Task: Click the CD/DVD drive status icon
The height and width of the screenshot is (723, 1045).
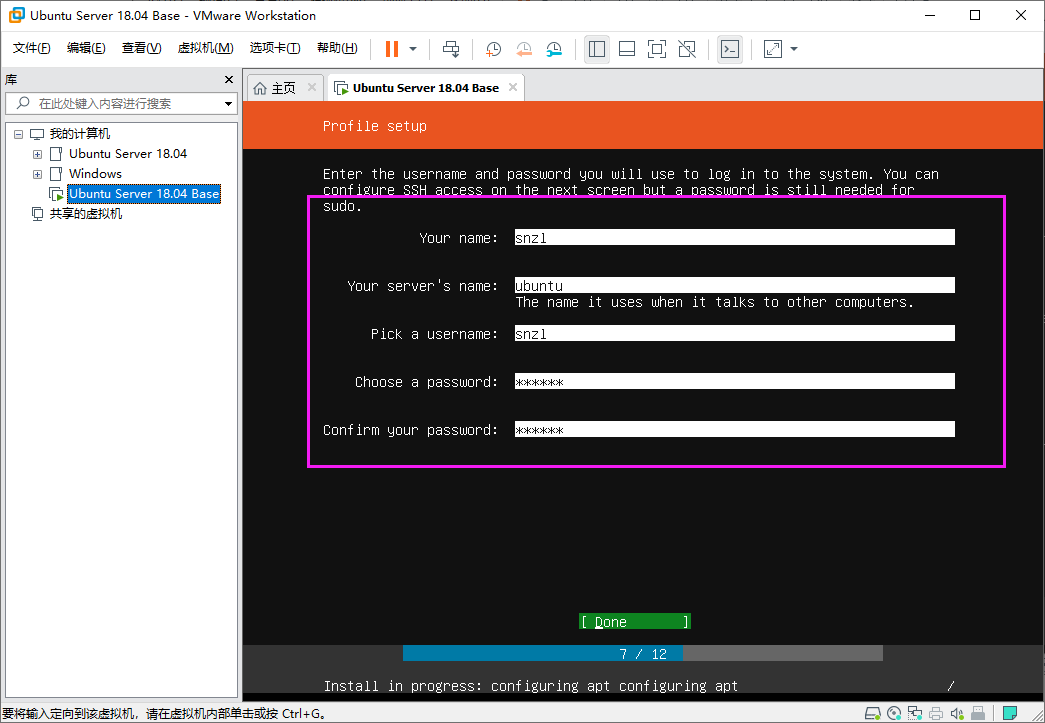Action: (x=894, y=714)
